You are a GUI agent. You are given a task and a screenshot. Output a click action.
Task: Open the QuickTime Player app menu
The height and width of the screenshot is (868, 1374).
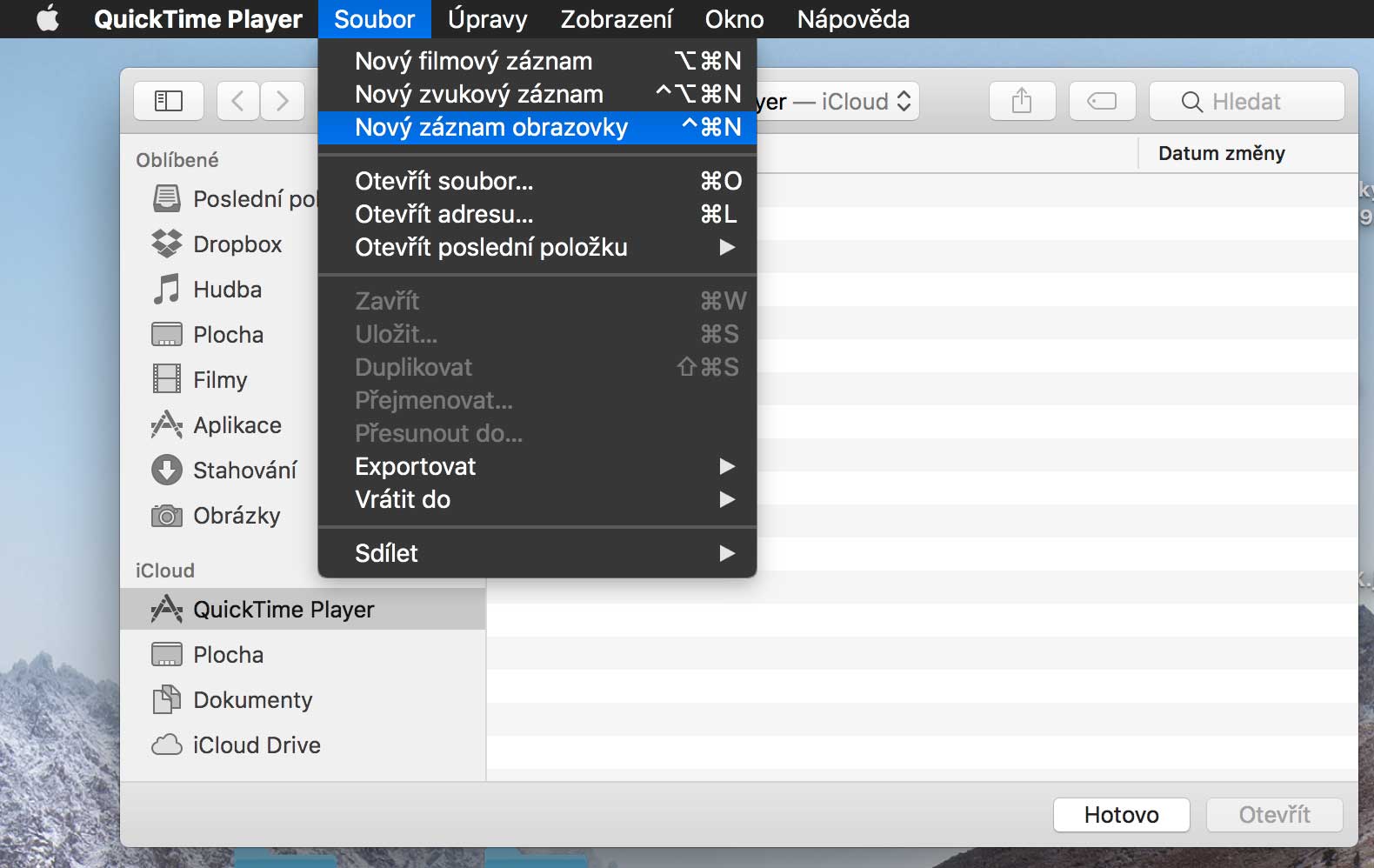198,19
